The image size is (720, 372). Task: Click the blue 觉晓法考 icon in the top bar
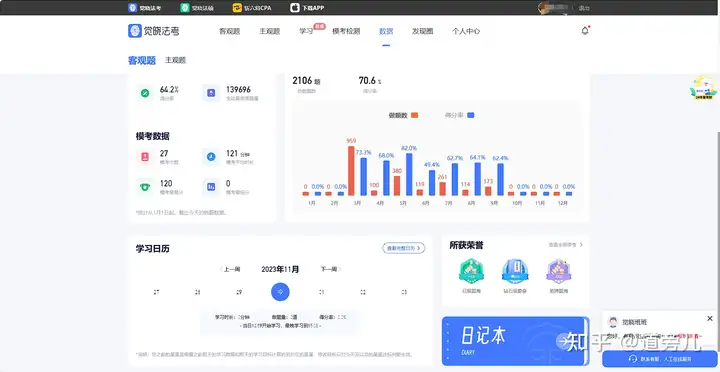click(132, 8)
